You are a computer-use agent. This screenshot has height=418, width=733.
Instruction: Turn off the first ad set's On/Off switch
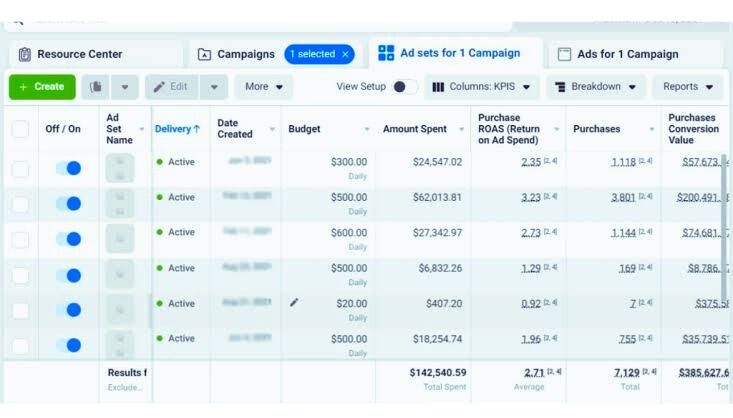[x=68, y=169]
